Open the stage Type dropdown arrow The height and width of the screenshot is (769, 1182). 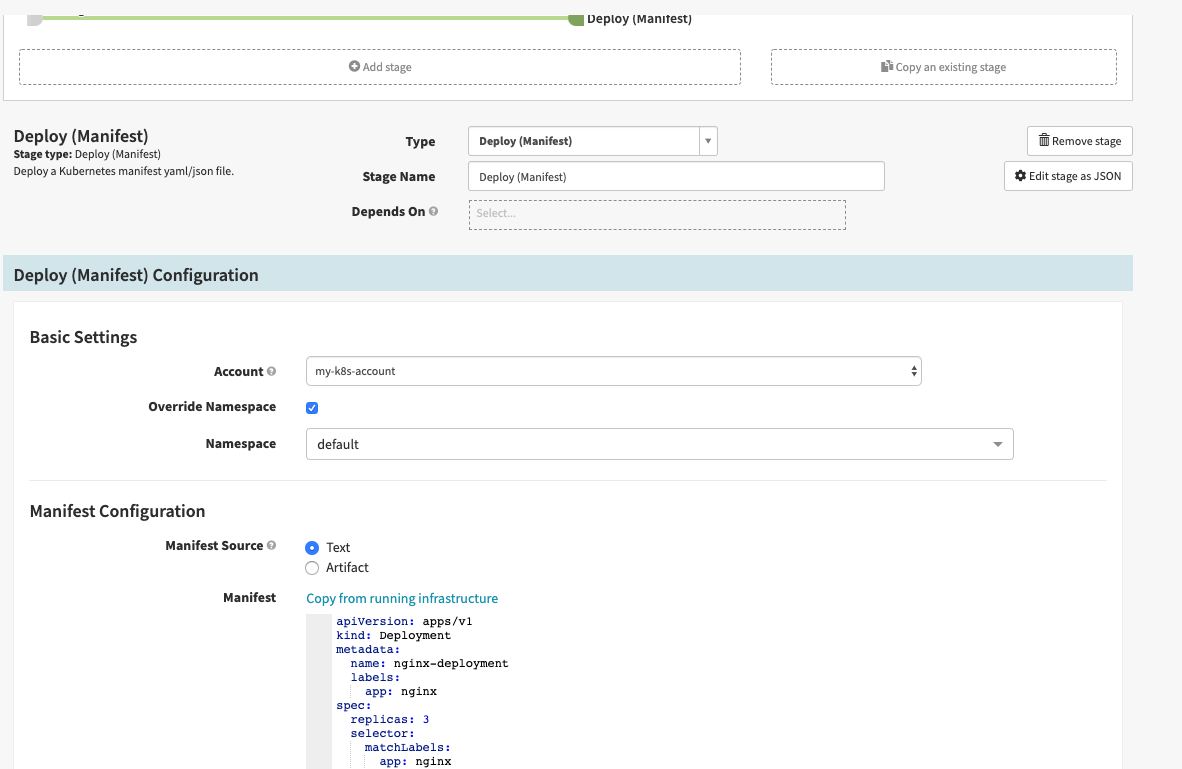click(x=708, y=141)
